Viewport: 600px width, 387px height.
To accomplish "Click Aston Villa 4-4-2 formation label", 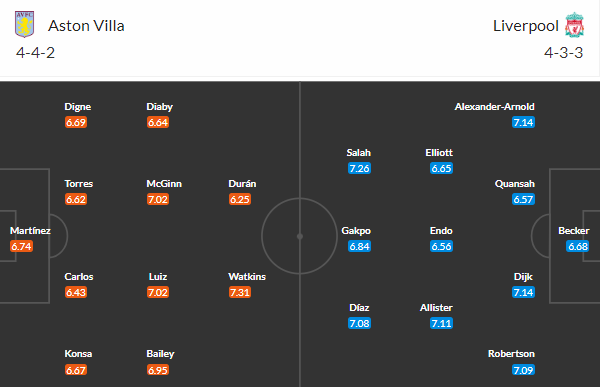I will click(35, 53).
